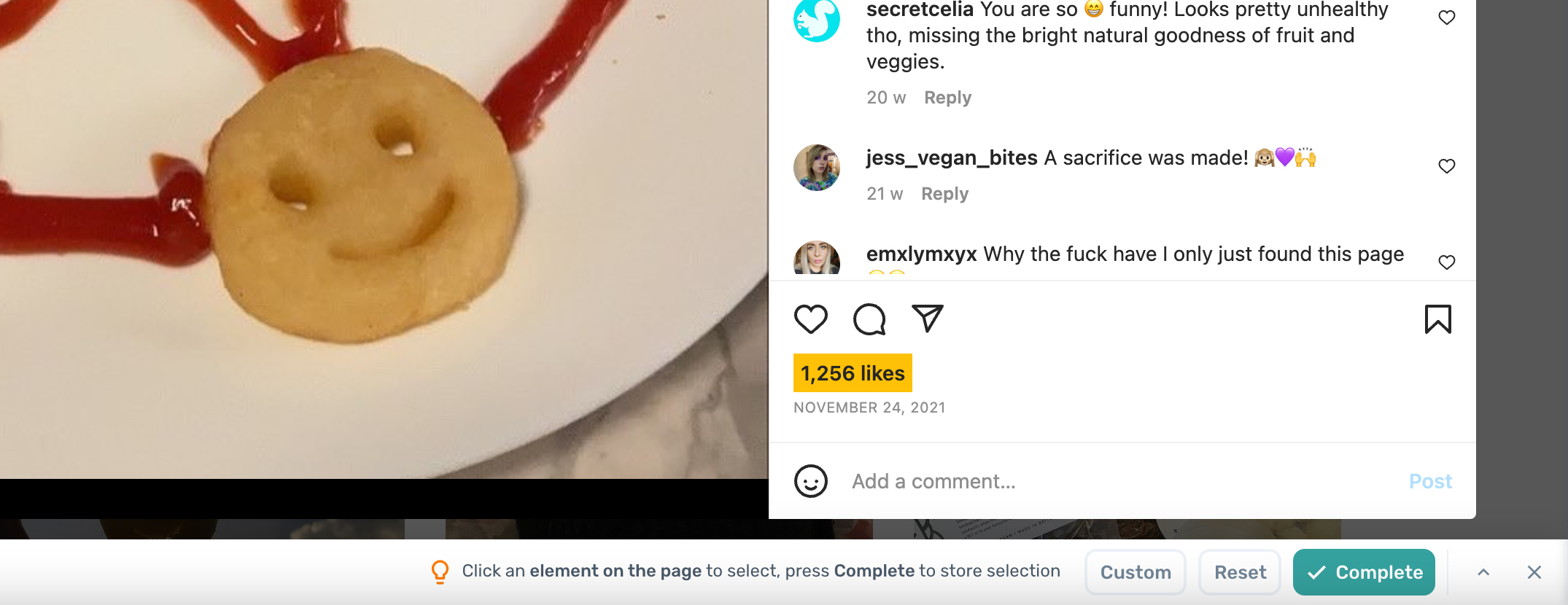Open secretcelia's profile username
The height and width of the screenshot is (605, 1568).
(920, 10)
